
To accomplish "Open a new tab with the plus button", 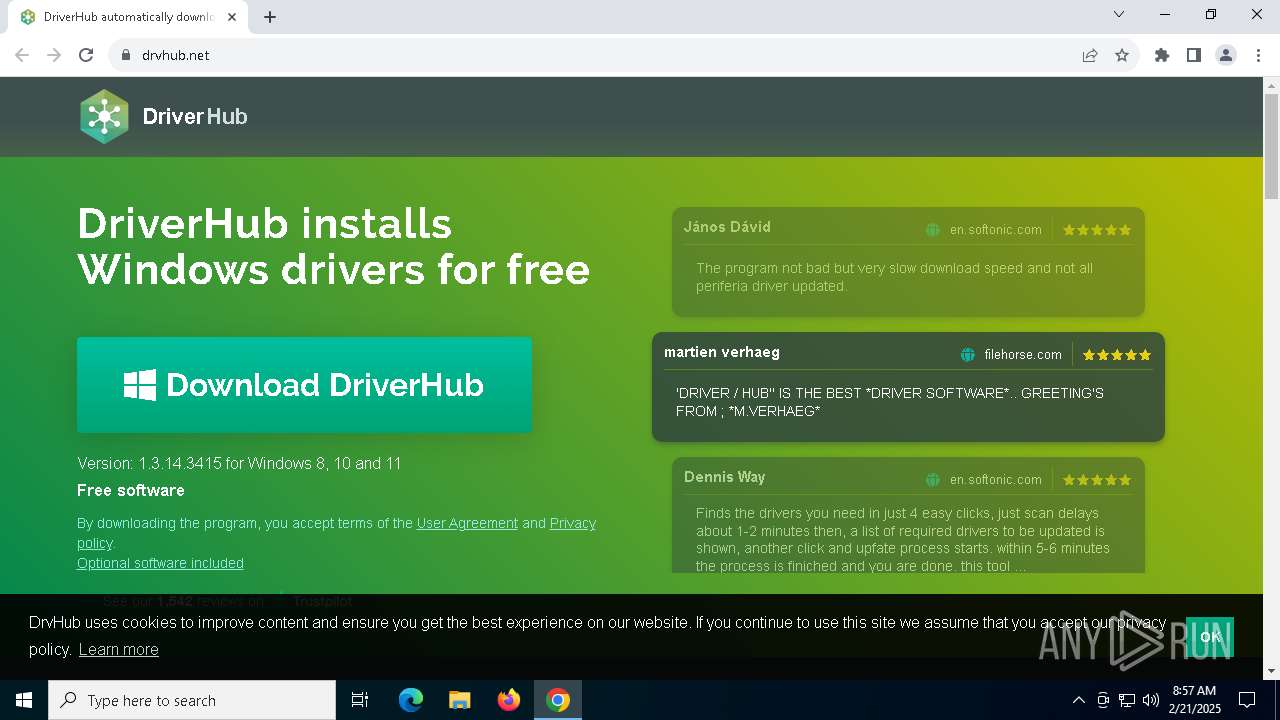I will point(270,17).
